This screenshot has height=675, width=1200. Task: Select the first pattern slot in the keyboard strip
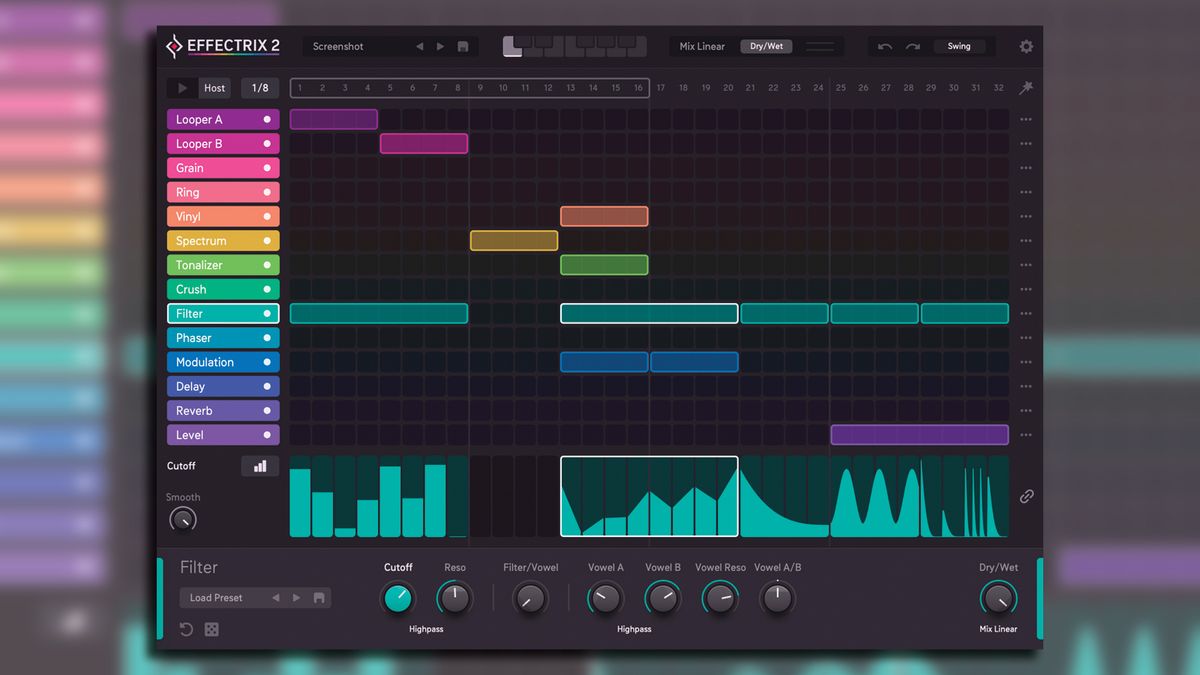(x=512, y=46)
